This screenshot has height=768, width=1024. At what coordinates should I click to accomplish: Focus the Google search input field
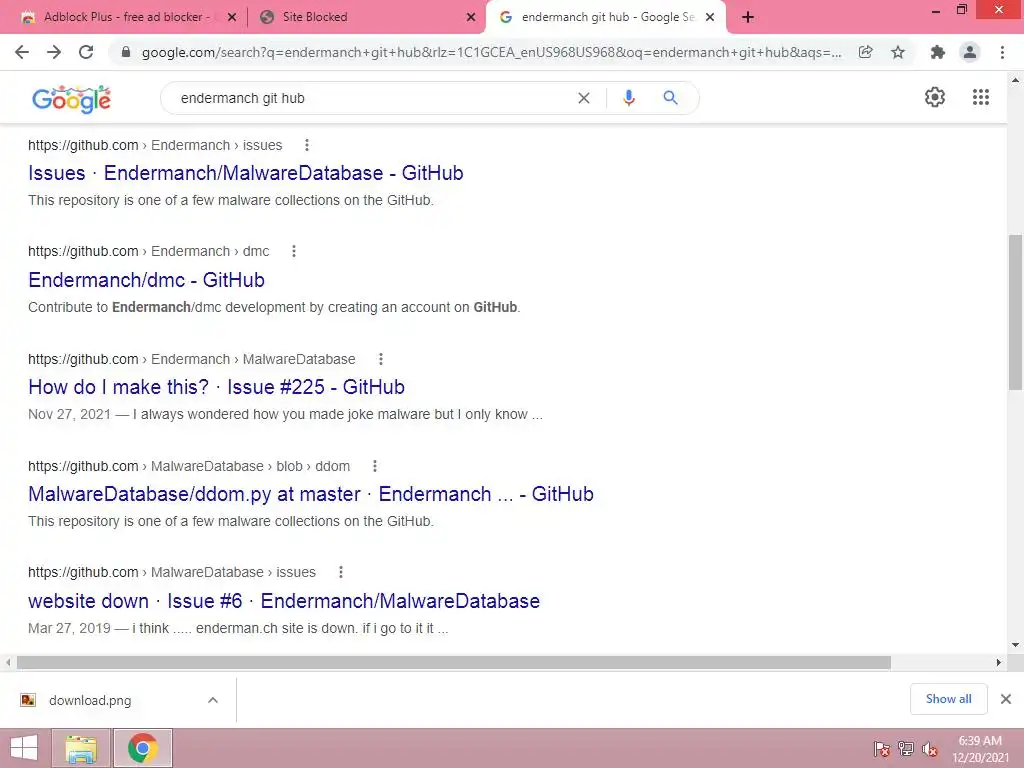(372, 98)
